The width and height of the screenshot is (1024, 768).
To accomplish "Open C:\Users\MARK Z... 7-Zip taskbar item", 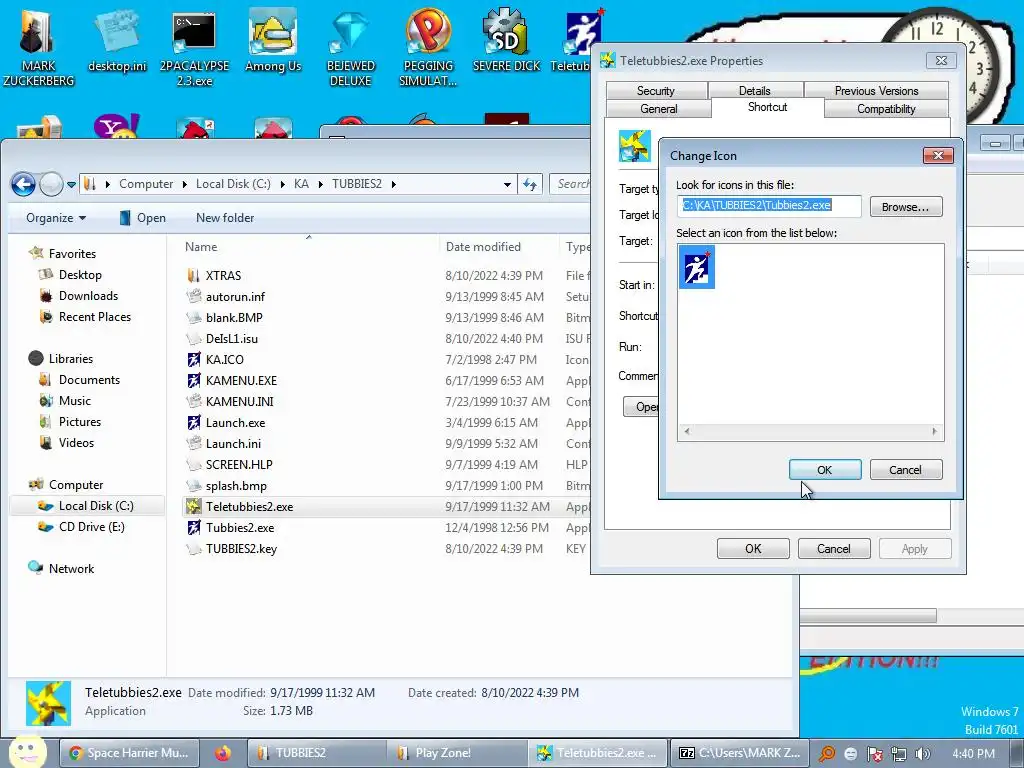I will click(x=740, y=753).
